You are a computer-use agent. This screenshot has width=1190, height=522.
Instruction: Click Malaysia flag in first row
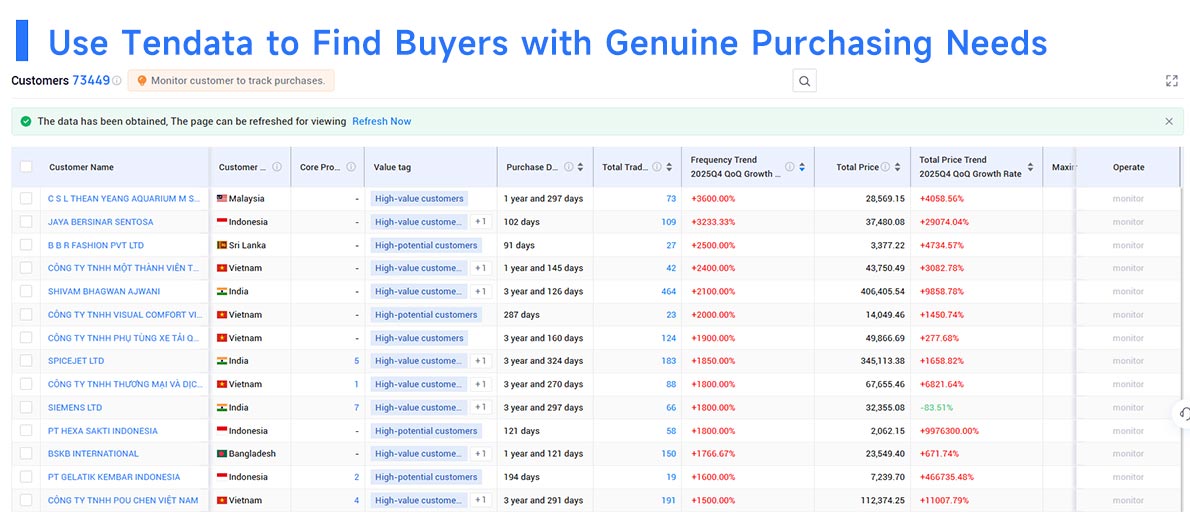(222, 199)
